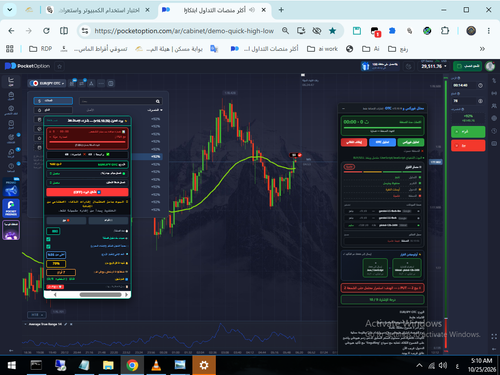Screen dimensions: 500x375
Task: Mute the PocketOption browser tab speaker icon
Action: point(252,10)
